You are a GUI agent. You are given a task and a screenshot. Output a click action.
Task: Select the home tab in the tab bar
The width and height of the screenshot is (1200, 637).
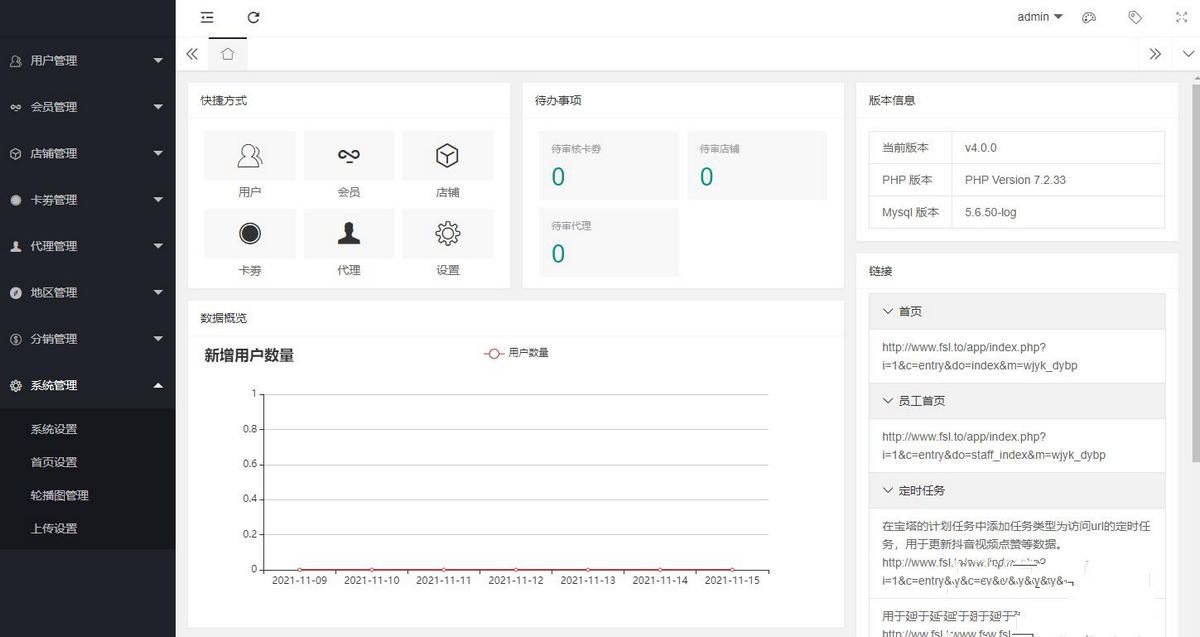[x=227, y=54]
